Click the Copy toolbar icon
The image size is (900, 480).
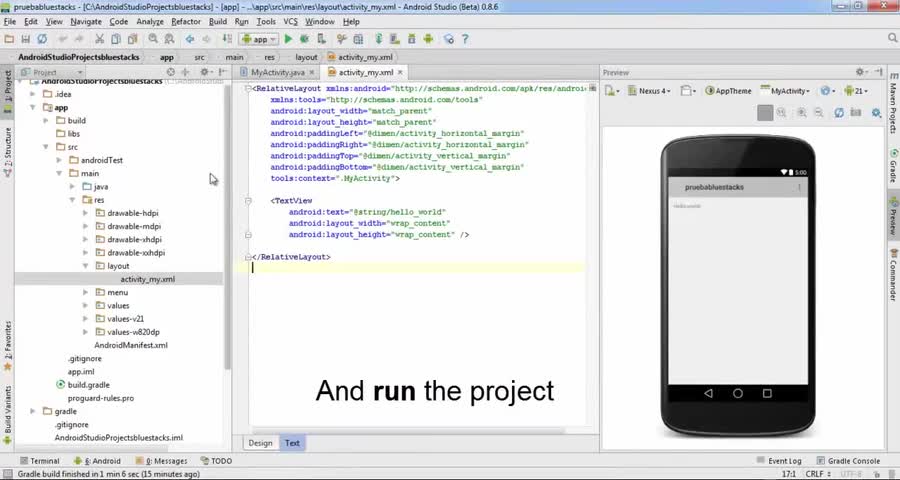[x=116, y=39]
